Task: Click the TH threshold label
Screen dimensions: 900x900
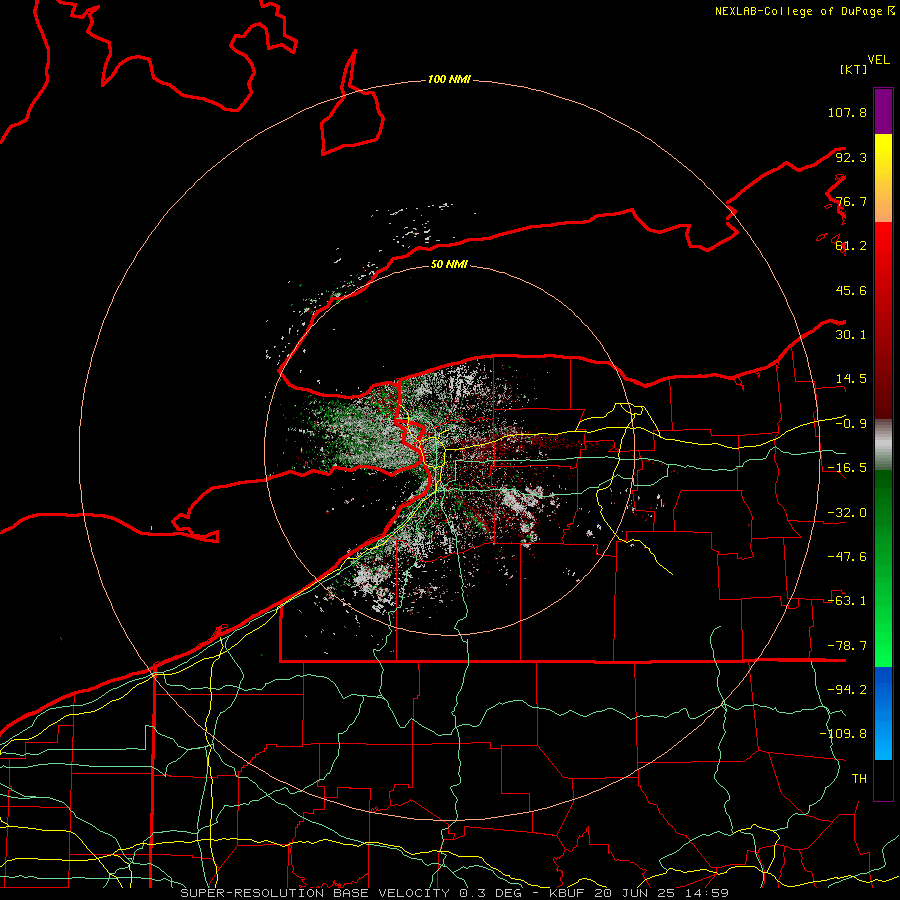Action: click(x=859, y=779)
